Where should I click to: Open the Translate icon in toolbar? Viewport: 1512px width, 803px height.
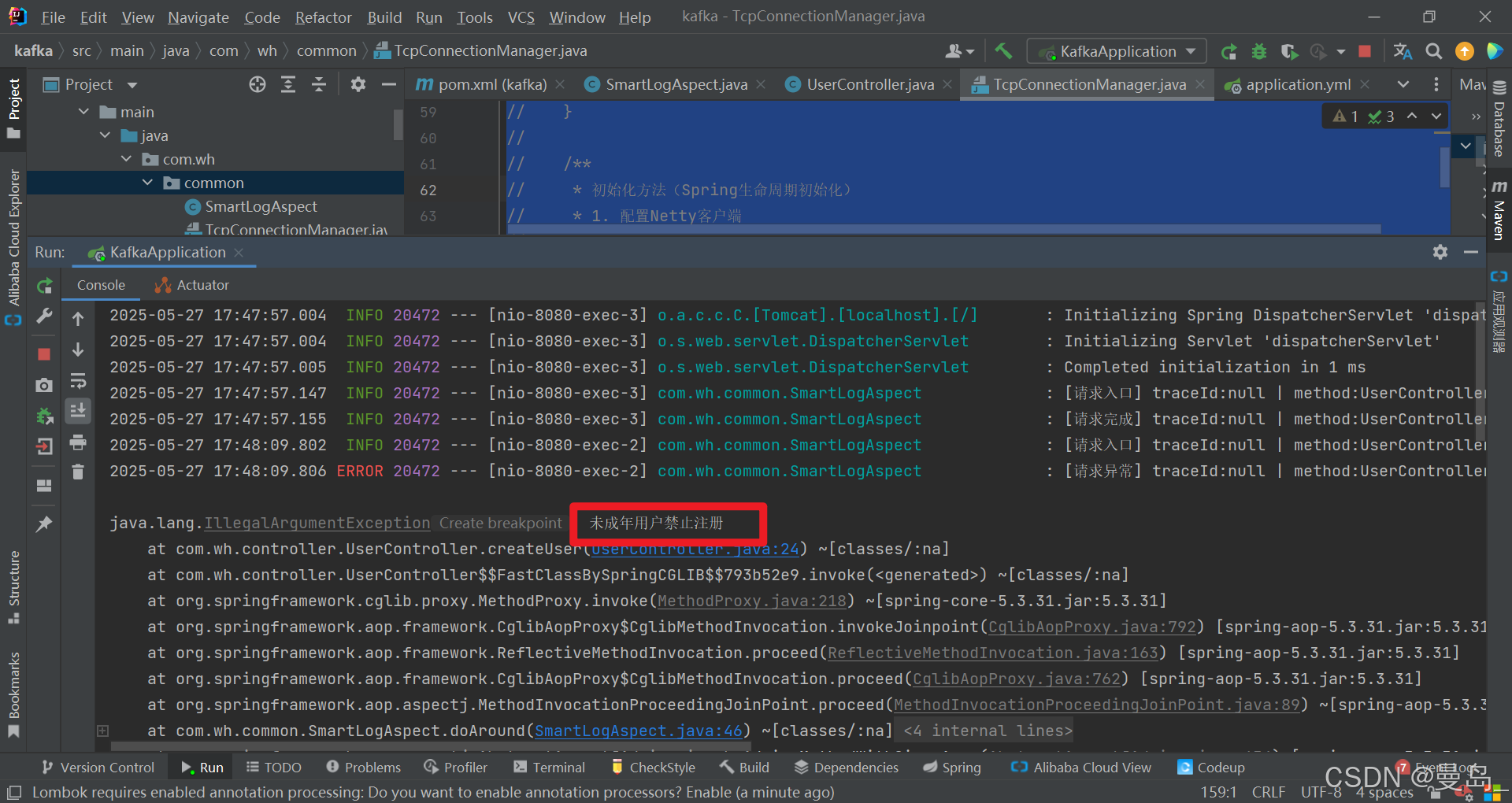[x=1403, y=52]
